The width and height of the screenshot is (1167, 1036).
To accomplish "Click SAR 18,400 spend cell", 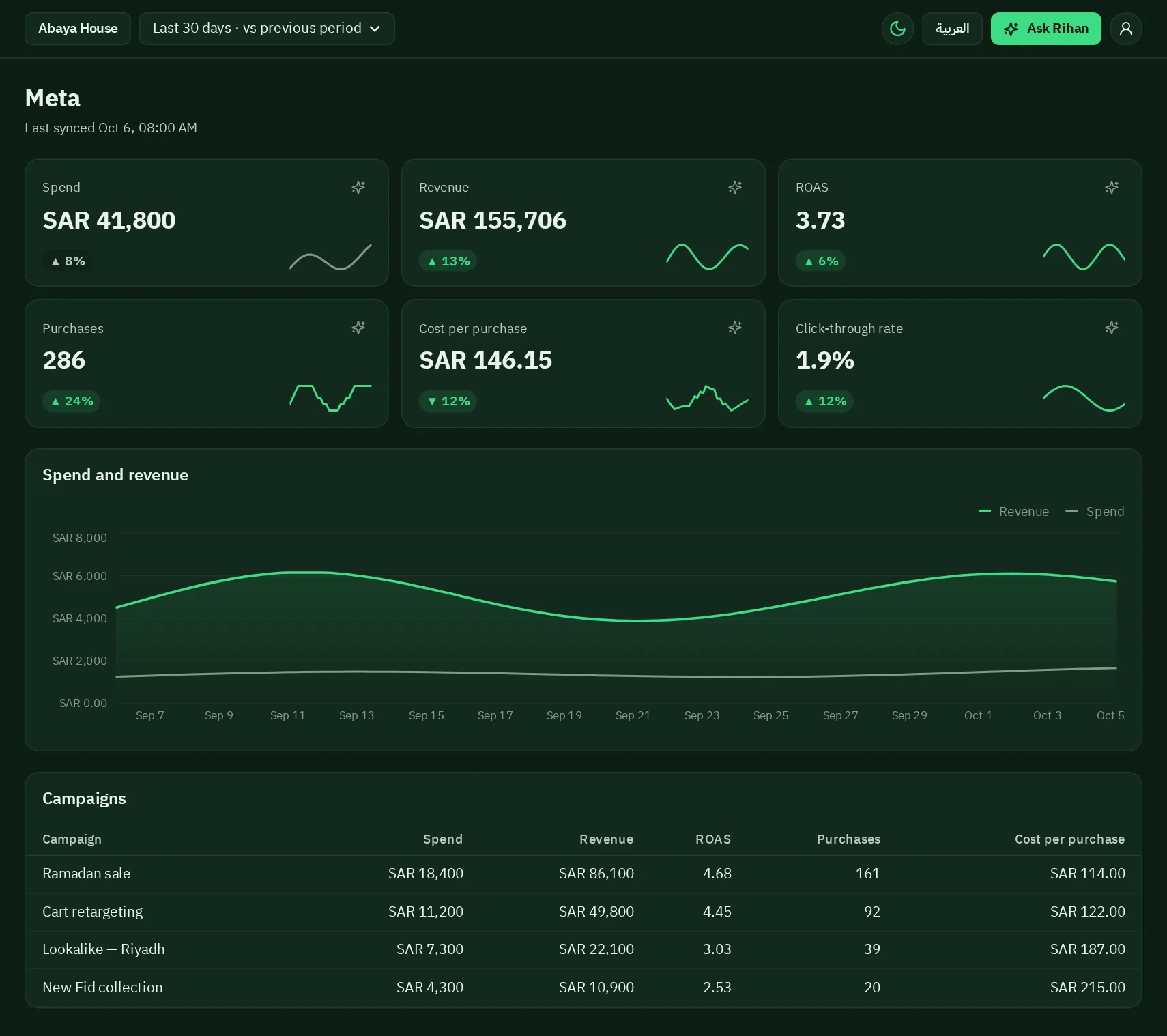I will [x=426, y=874].
